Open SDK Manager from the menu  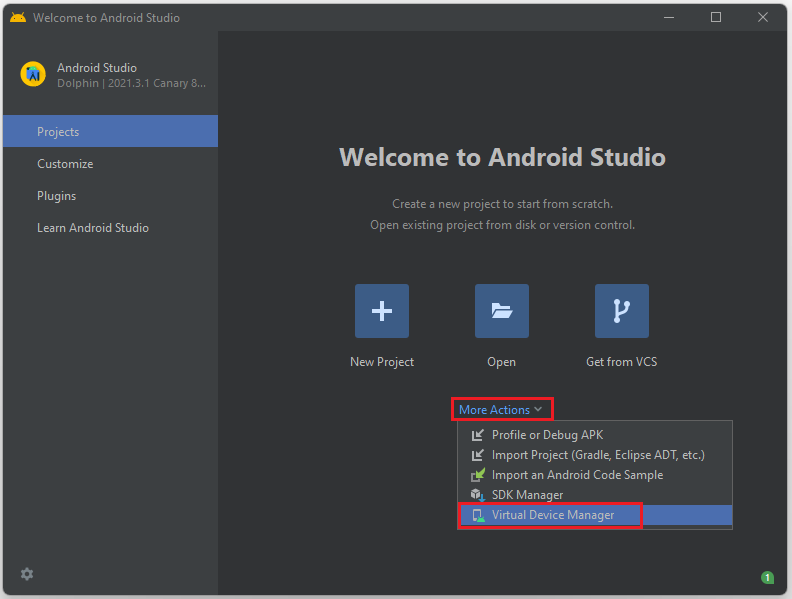coord(595,495)
